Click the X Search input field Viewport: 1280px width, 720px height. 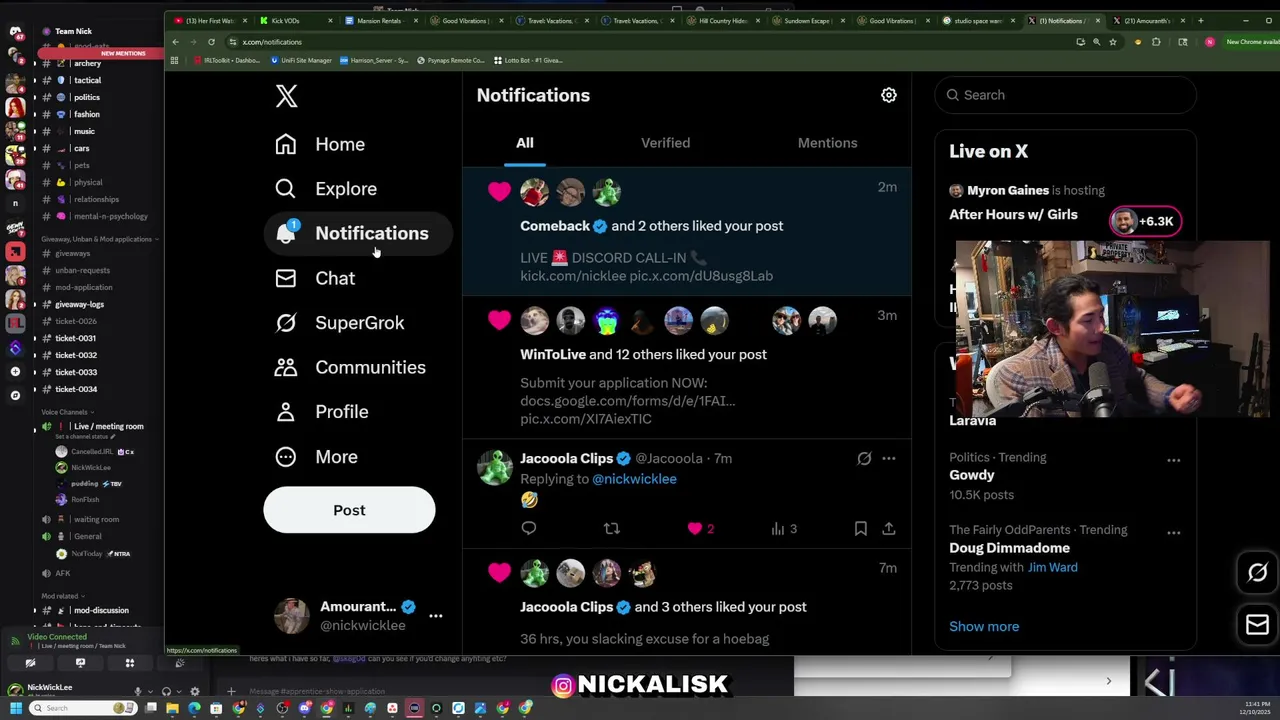coord(1065,95)
